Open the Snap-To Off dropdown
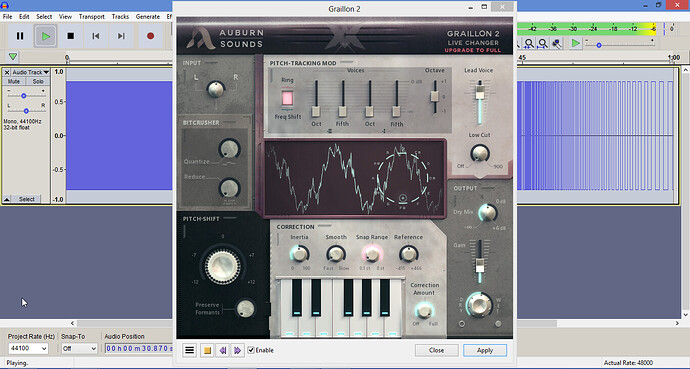This screenshot has width=690, height=369. coord(79,348)
